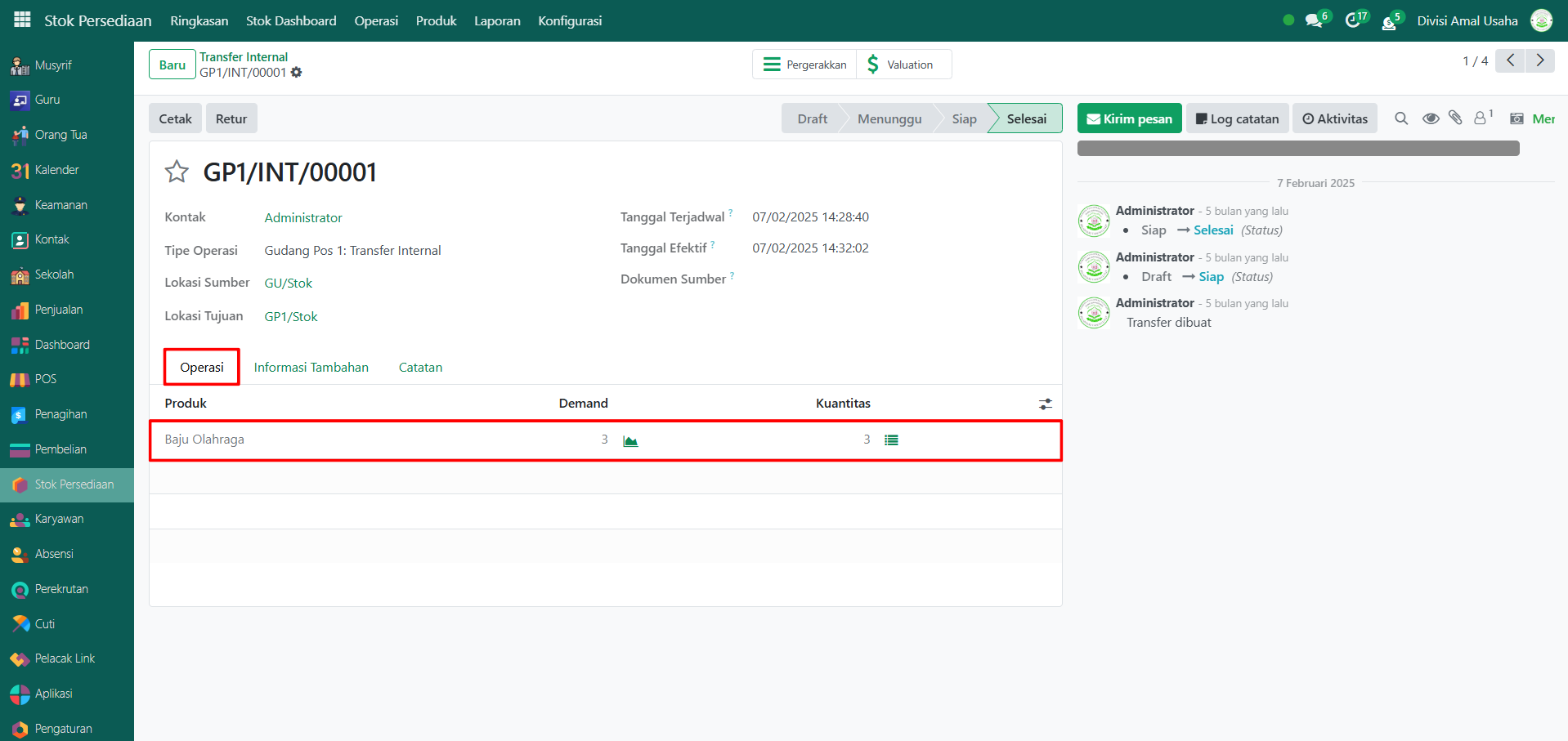1568x741 pixels.
Task: Click the forecast chart icon beside Demand
Action: point(630,441)
